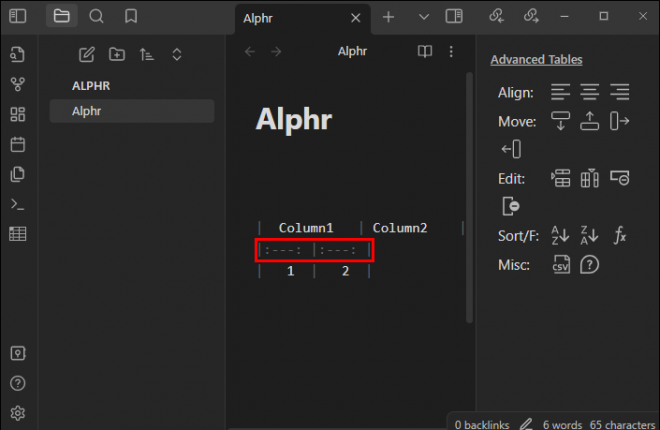Viewport: 660px width, 430px height.
Task: Open Advanced Tables help icon
Action: 590,265
